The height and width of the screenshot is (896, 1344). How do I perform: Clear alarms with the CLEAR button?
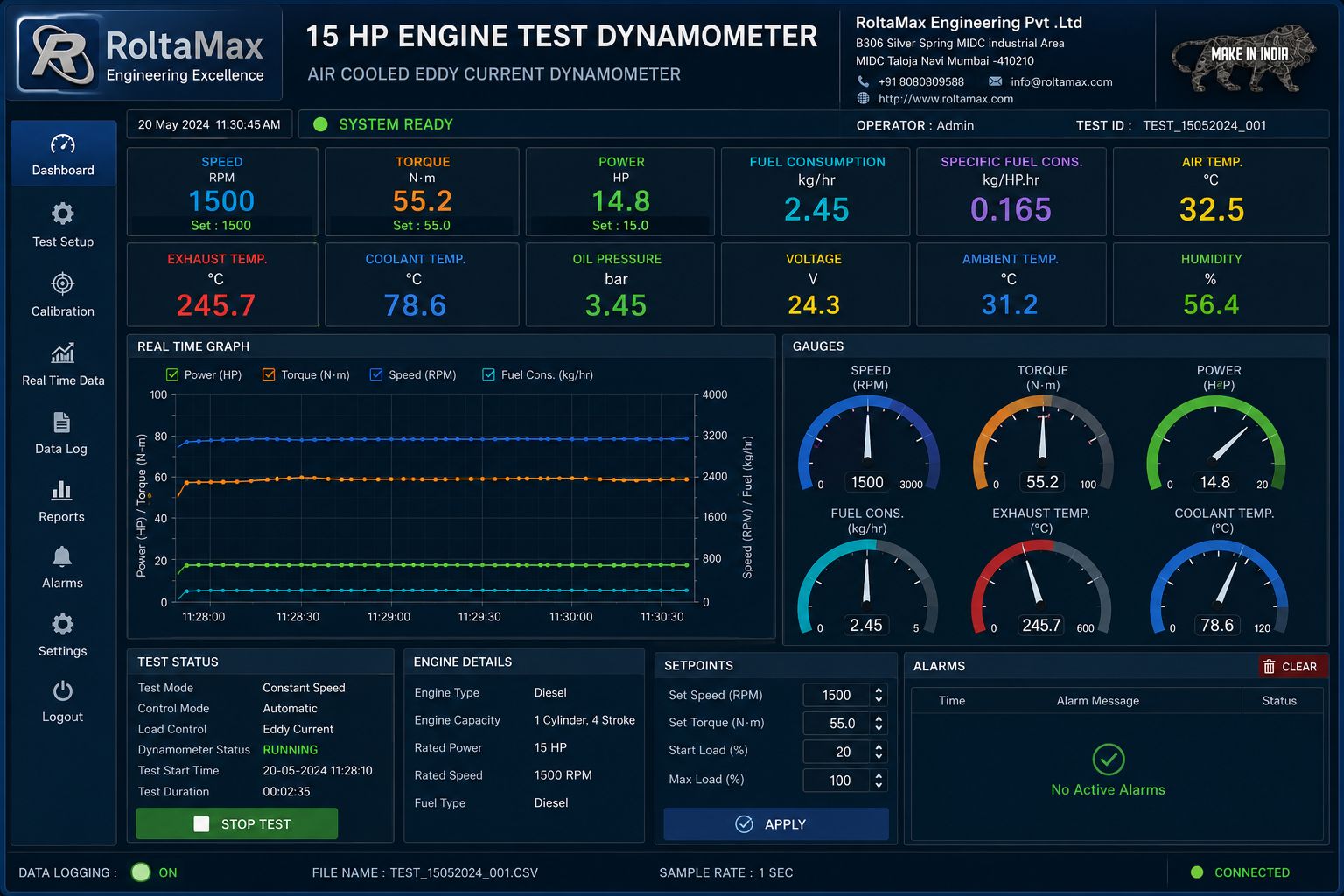tap(1291, 666)
